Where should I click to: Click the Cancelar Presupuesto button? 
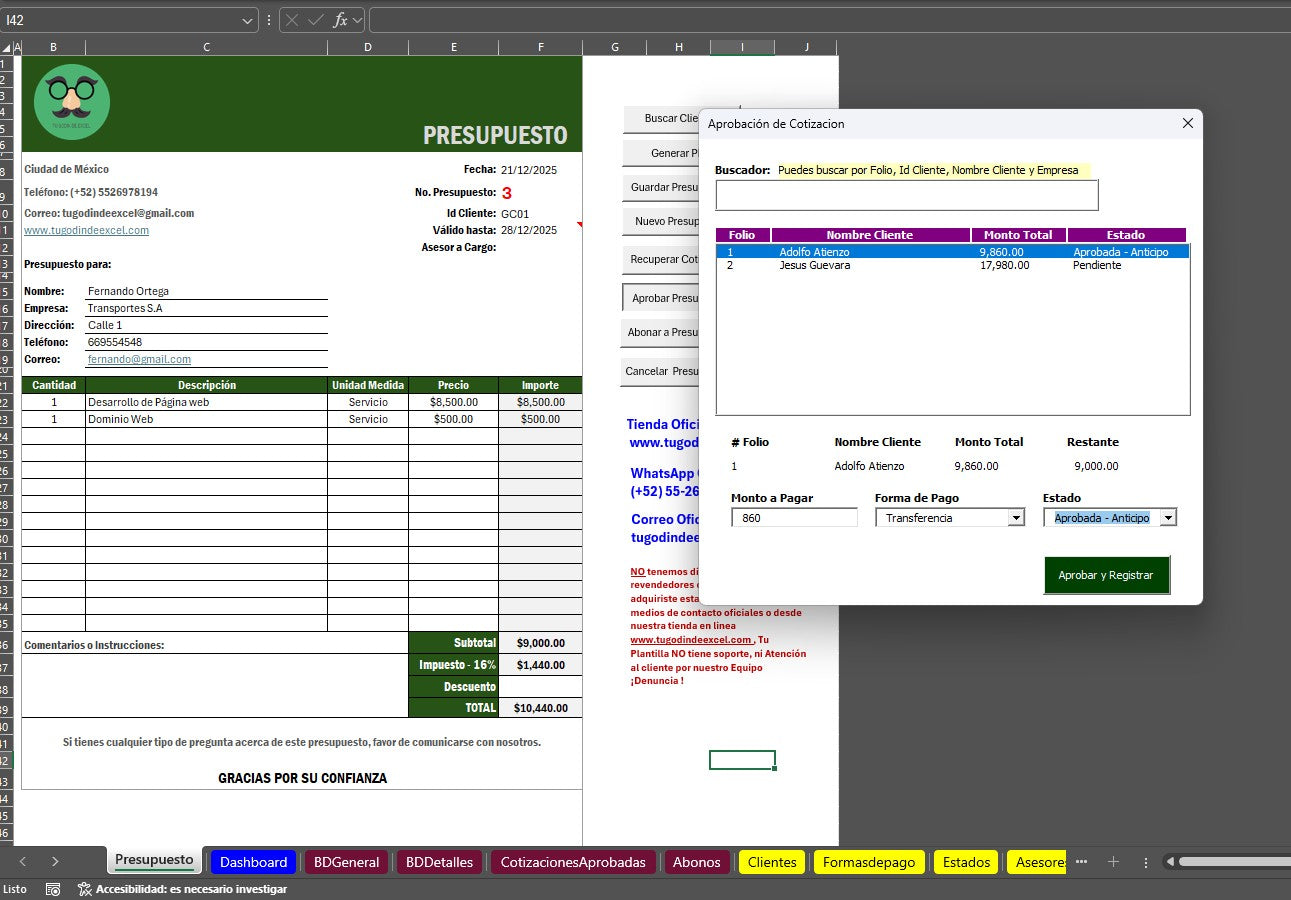(x=663, y=370)
